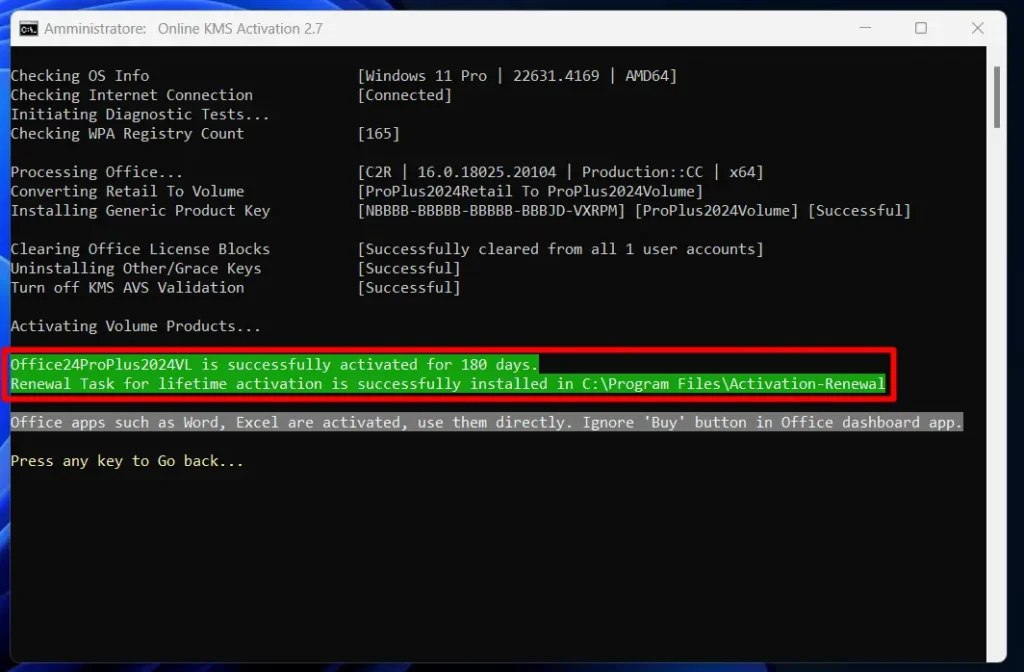Screen dimensions: 1024x672
Task: Click the 'Renewal Task for lifetime activation' line
Action: coord(448,384)
